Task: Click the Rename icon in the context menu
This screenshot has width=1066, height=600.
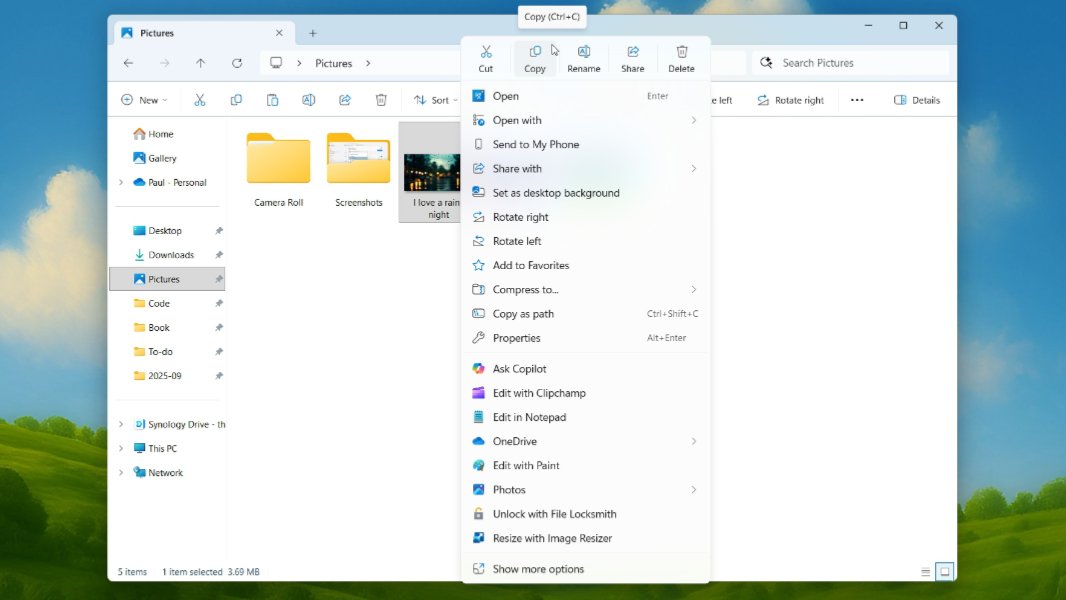Action: click(x=584, y=50)
